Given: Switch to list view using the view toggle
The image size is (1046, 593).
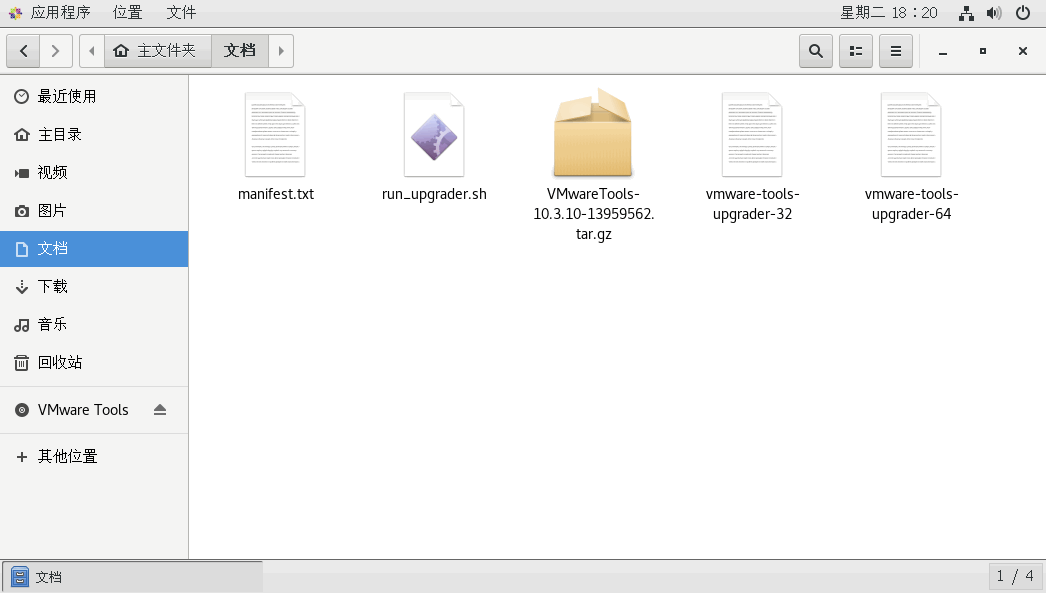Looking at the screenshot, I should coord(856,51).
